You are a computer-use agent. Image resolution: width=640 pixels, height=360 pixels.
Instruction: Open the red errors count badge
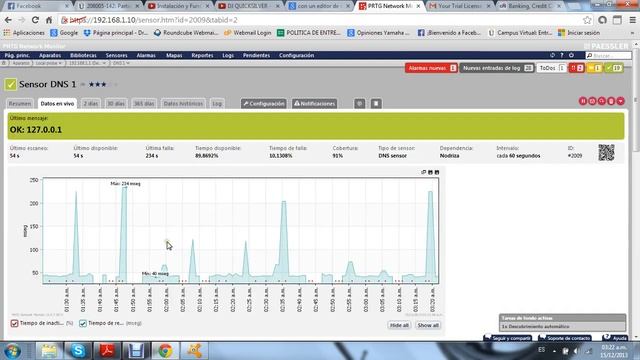pos(577,68)
